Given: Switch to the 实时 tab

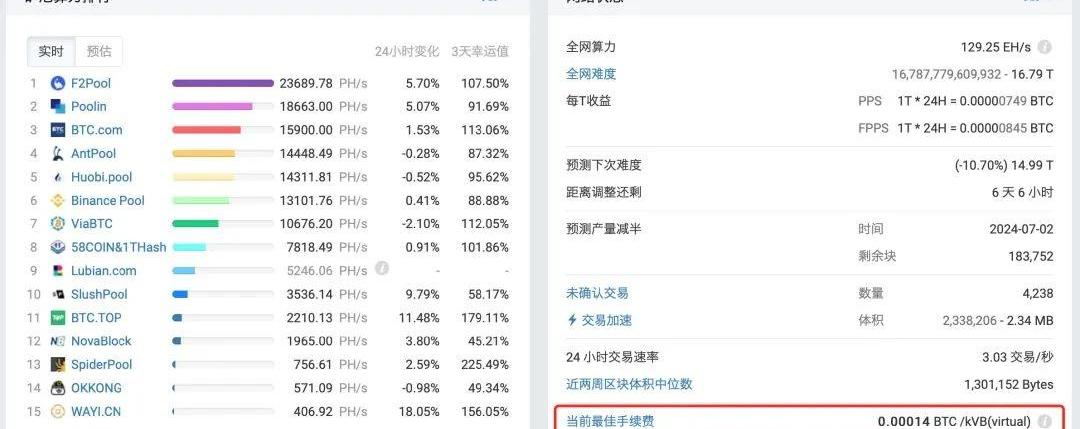Looking at the screenshot, I should tap(51, 52).
